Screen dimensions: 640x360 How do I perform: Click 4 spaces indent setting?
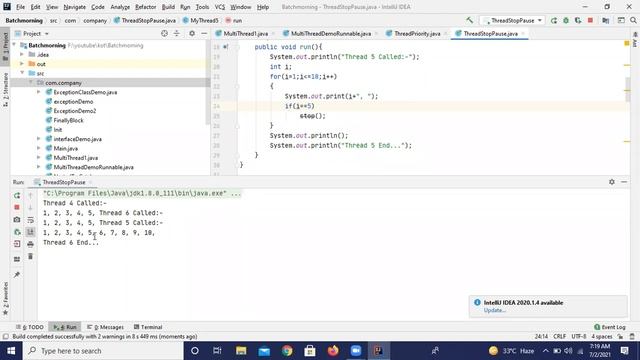point(602,337)
